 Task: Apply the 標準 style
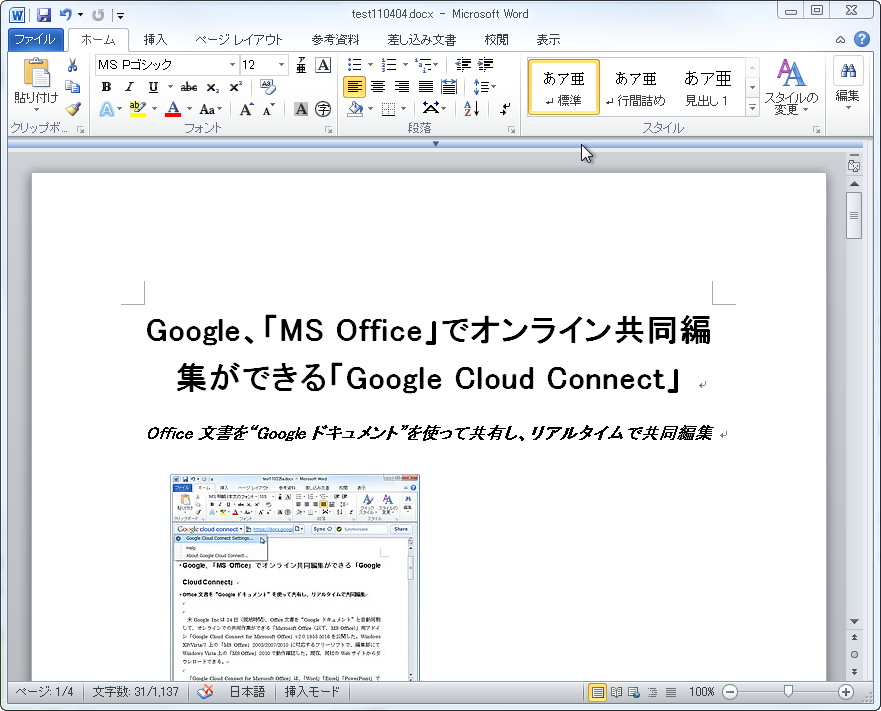(564, 87)
